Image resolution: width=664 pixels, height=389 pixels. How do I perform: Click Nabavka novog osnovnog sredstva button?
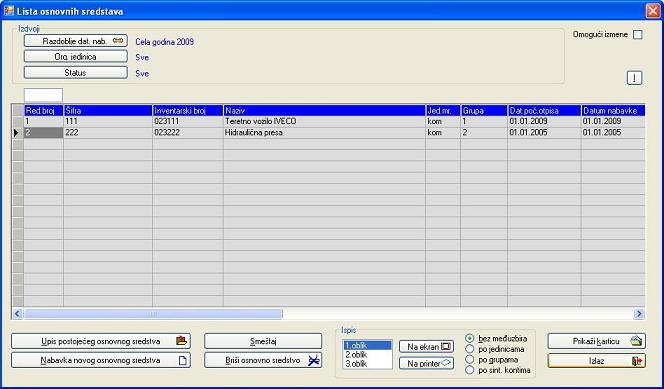click(x=101, y=361)
